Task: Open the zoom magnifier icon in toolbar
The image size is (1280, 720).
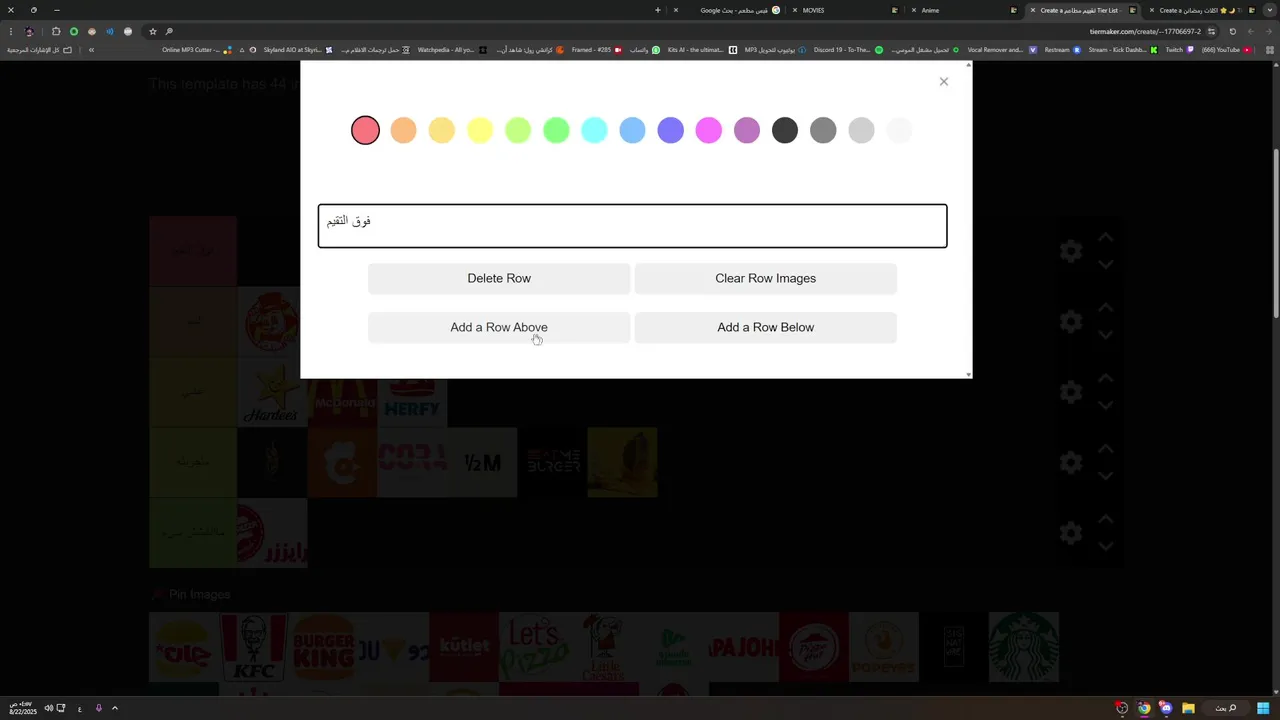Action: click(169, 31)
